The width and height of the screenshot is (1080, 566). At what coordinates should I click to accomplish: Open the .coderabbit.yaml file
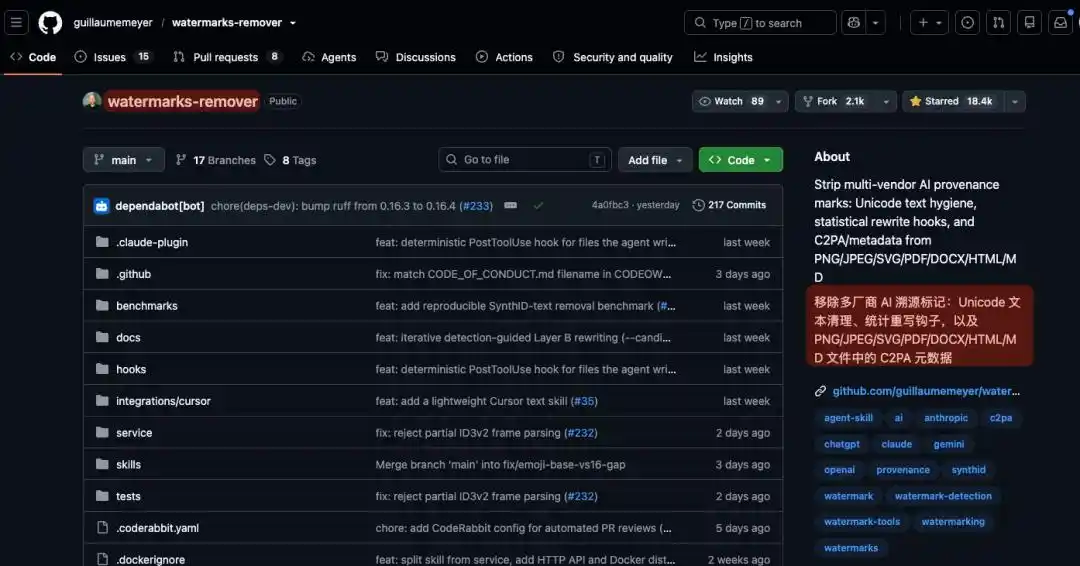157,527
